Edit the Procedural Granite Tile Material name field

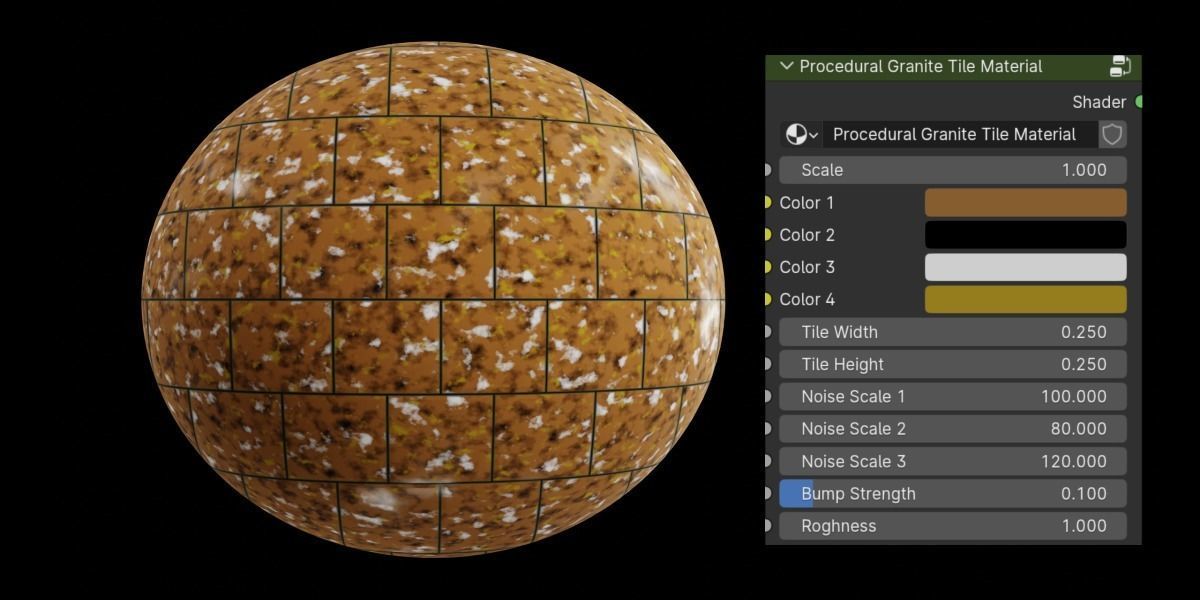(959, 134)
